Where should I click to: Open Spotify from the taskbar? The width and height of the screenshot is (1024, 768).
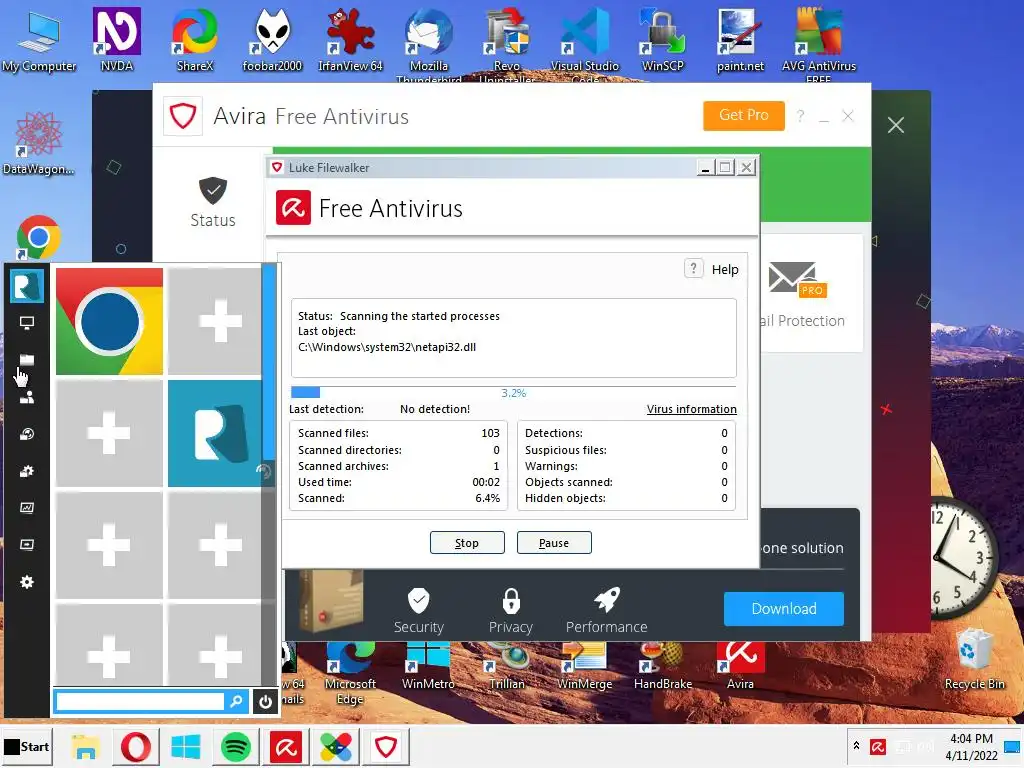click(236, 746)
